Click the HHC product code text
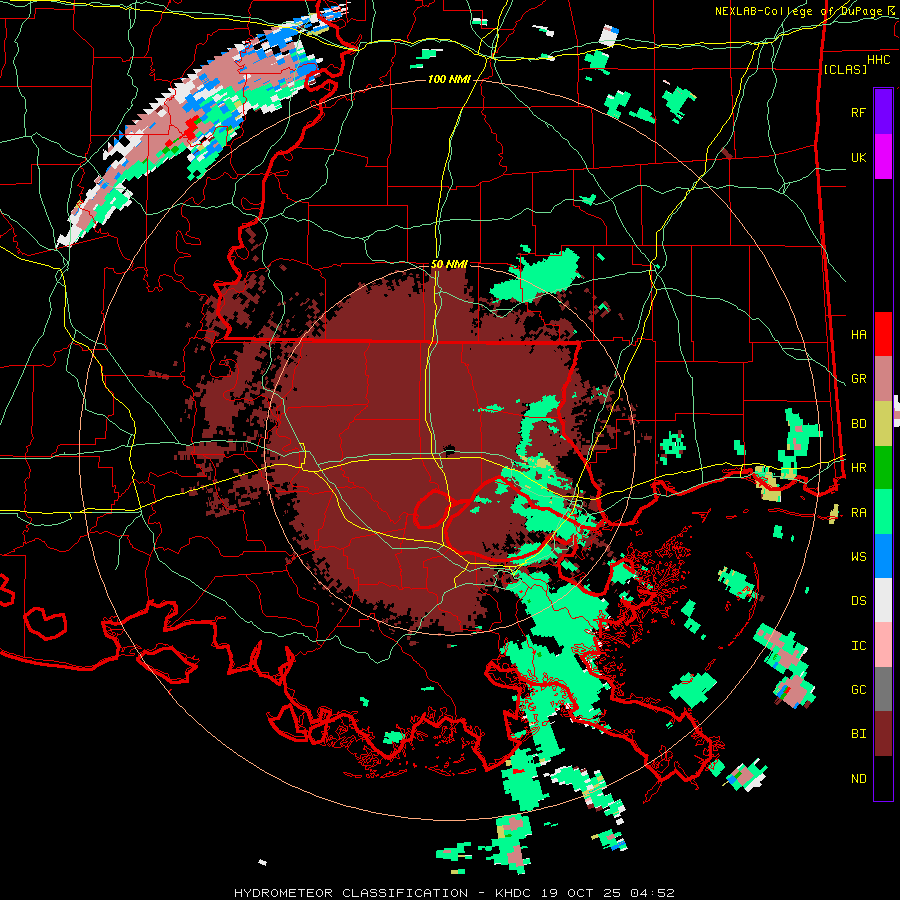 pyautogui.click(x=878, y=60)
